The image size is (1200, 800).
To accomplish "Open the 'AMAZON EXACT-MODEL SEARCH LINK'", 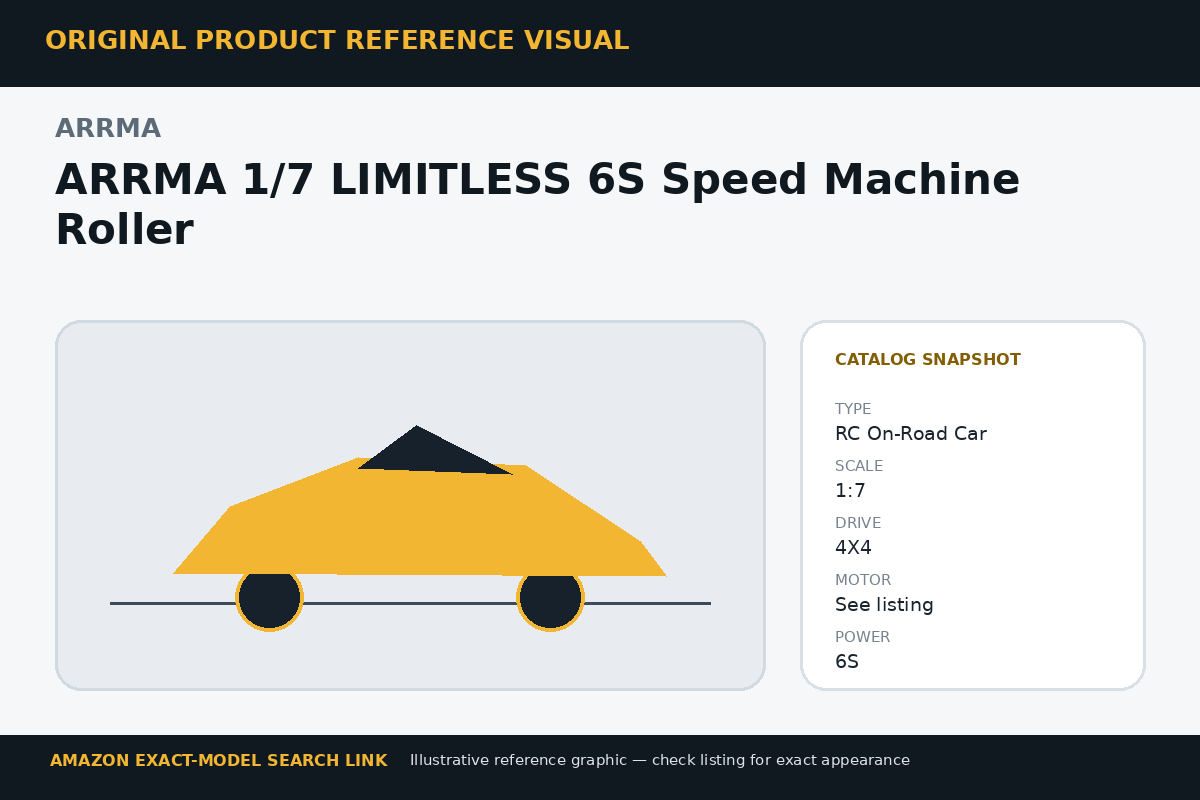I will point(218,761).
